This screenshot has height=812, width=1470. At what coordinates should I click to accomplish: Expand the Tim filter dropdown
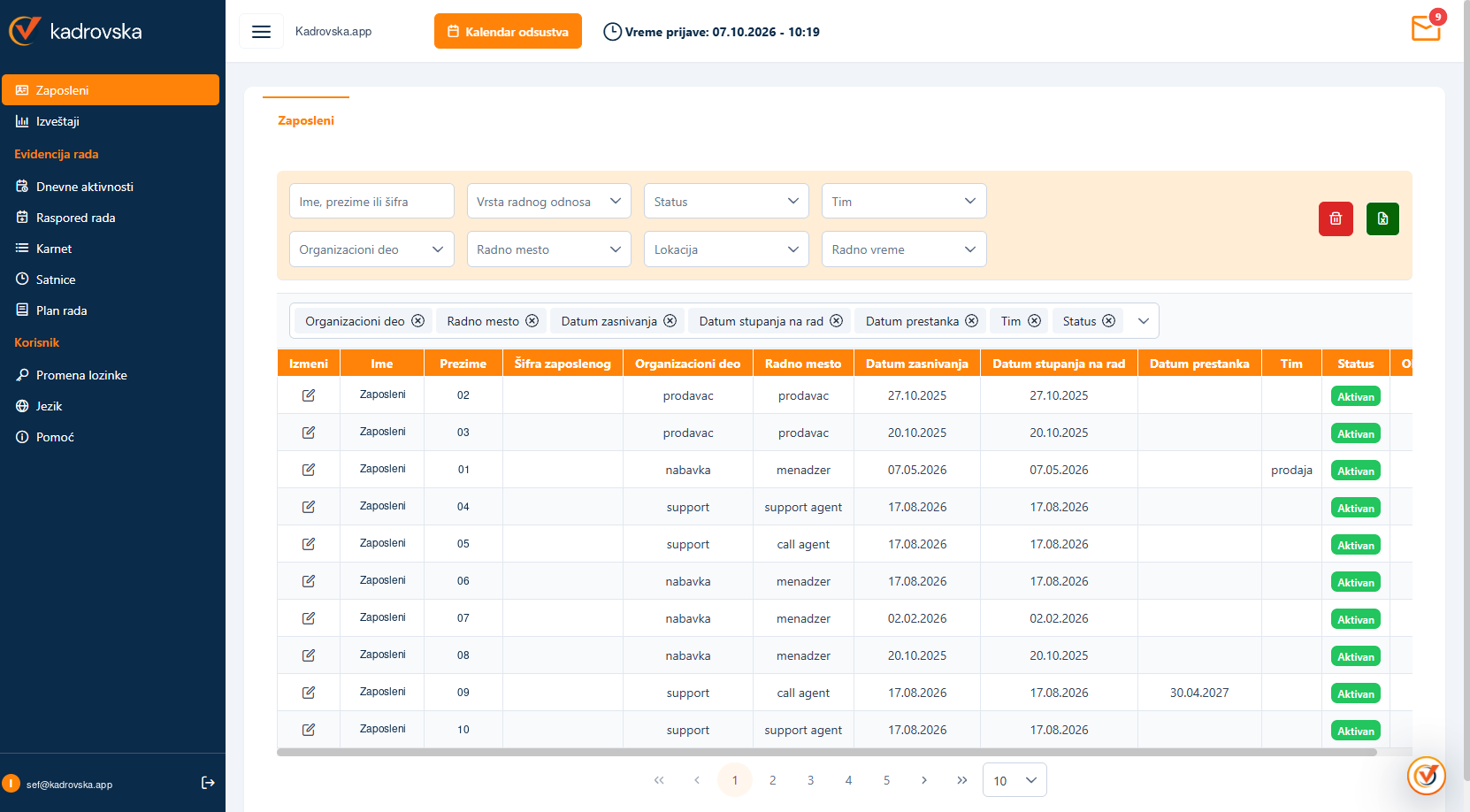click(904, 201)
